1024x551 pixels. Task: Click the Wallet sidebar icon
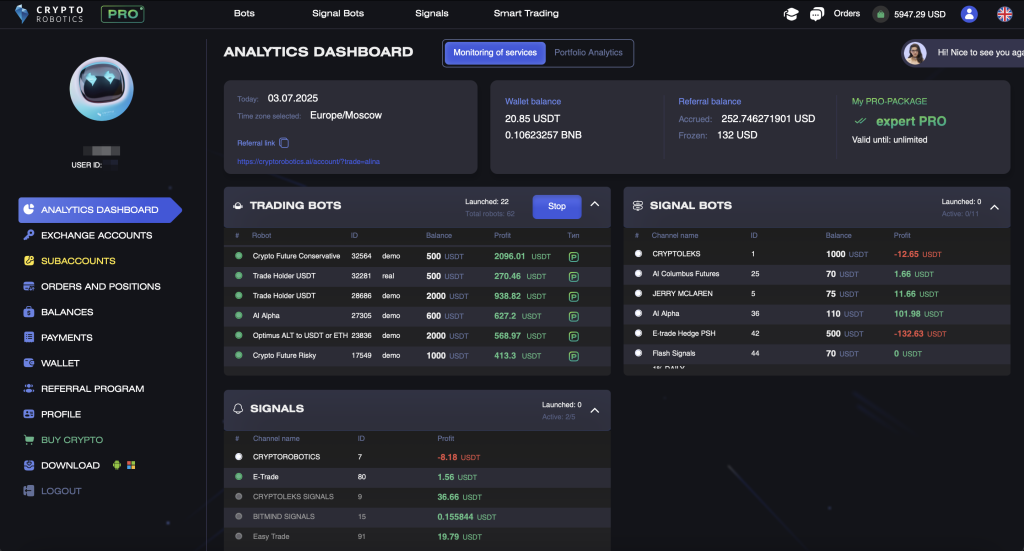[29, 362]
